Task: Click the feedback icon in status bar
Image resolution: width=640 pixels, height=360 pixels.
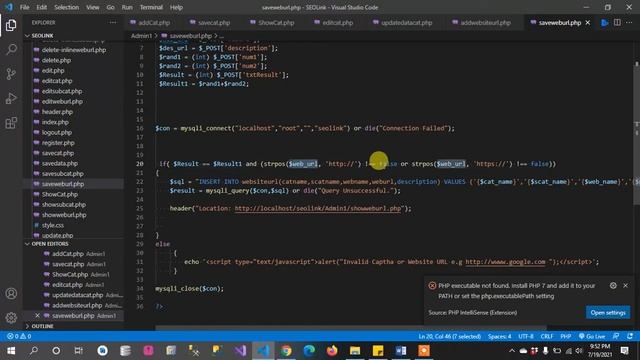Action: [x=616, y=336]
